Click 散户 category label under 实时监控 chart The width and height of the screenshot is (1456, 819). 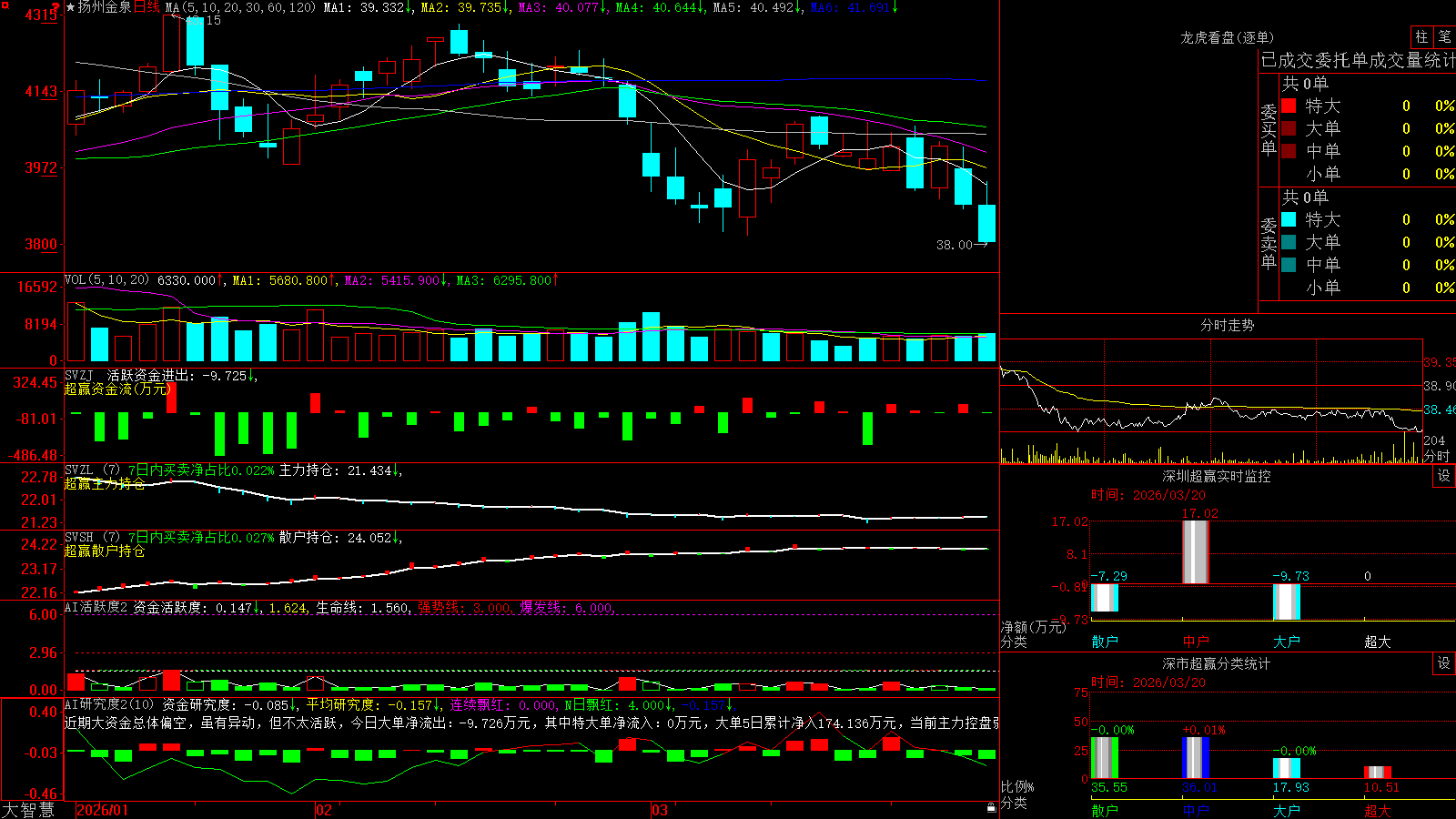coord(1105,642)
